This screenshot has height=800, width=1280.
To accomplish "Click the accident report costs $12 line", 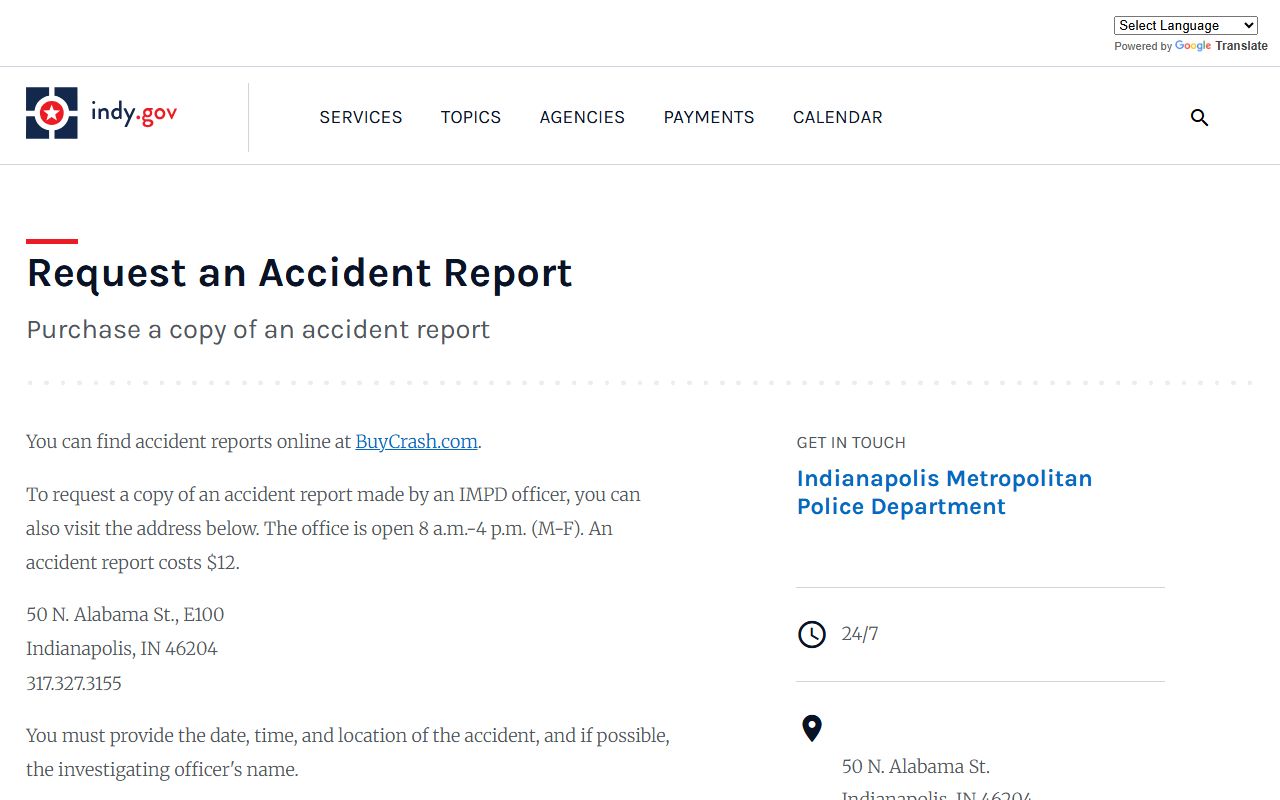I will [x=133, y=562].
